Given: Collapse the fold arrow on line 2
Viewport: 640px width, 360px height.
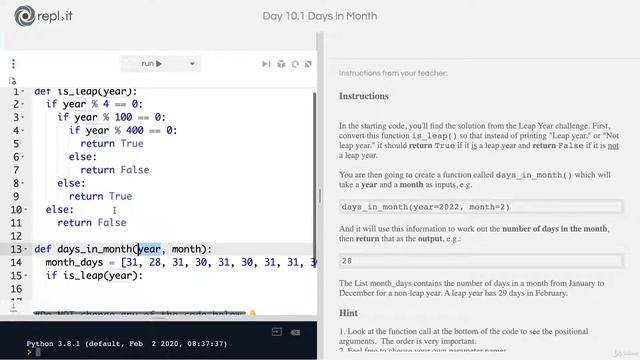Looking at the screenshot, I should point(23,104).
